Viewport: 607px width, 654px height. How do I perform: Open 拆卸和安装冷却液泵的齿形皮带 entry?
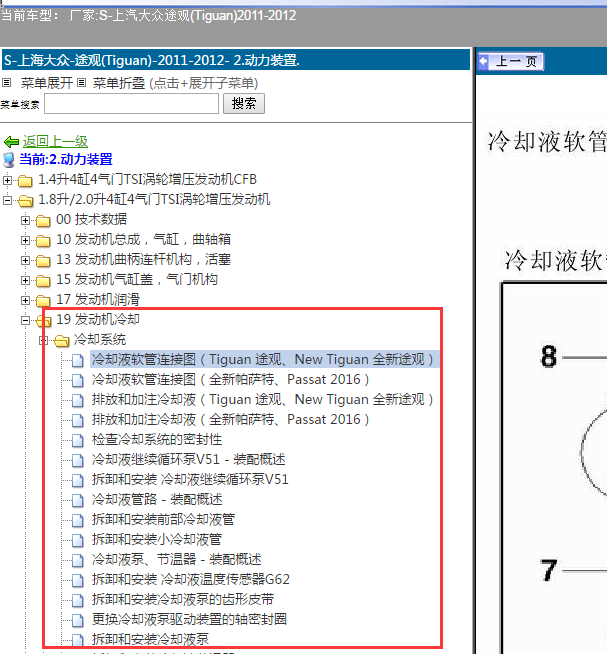[x=183, y=600]
